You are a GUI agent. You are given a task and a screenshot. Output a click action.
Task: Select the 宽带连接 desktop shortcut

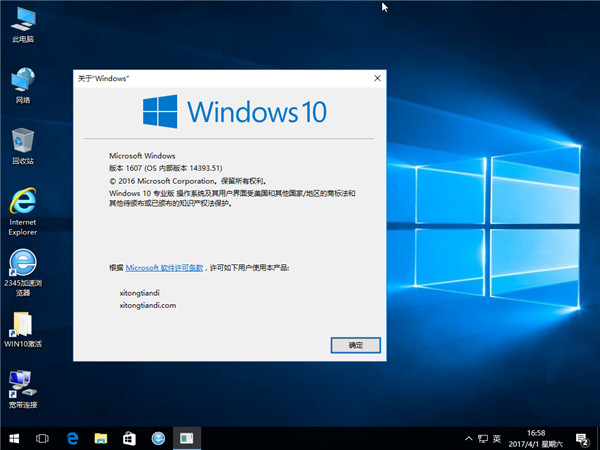(x=23, y=389)
